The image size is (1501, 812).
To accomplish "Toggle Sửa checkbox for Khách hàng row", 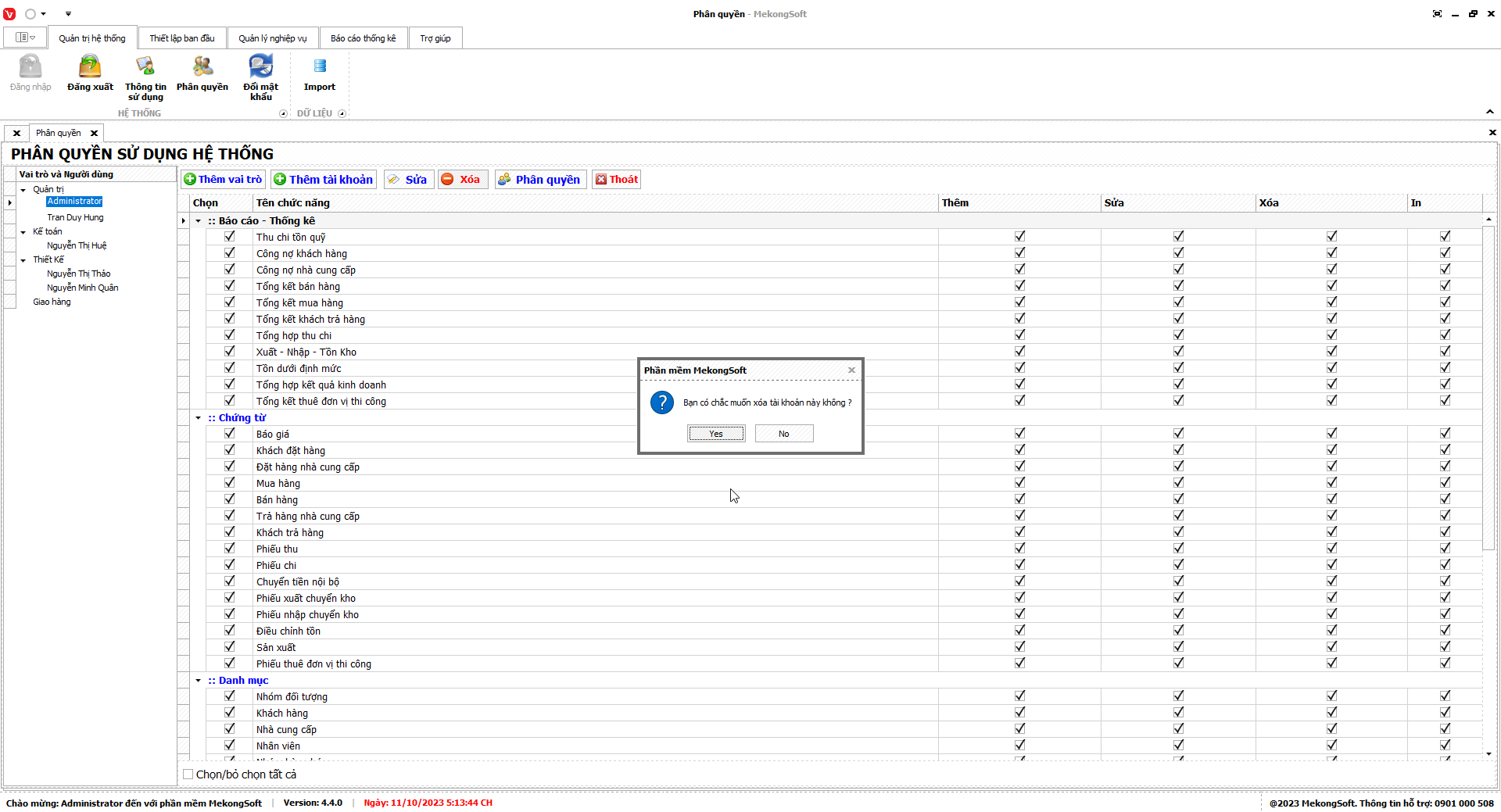I will (1179, 712).
